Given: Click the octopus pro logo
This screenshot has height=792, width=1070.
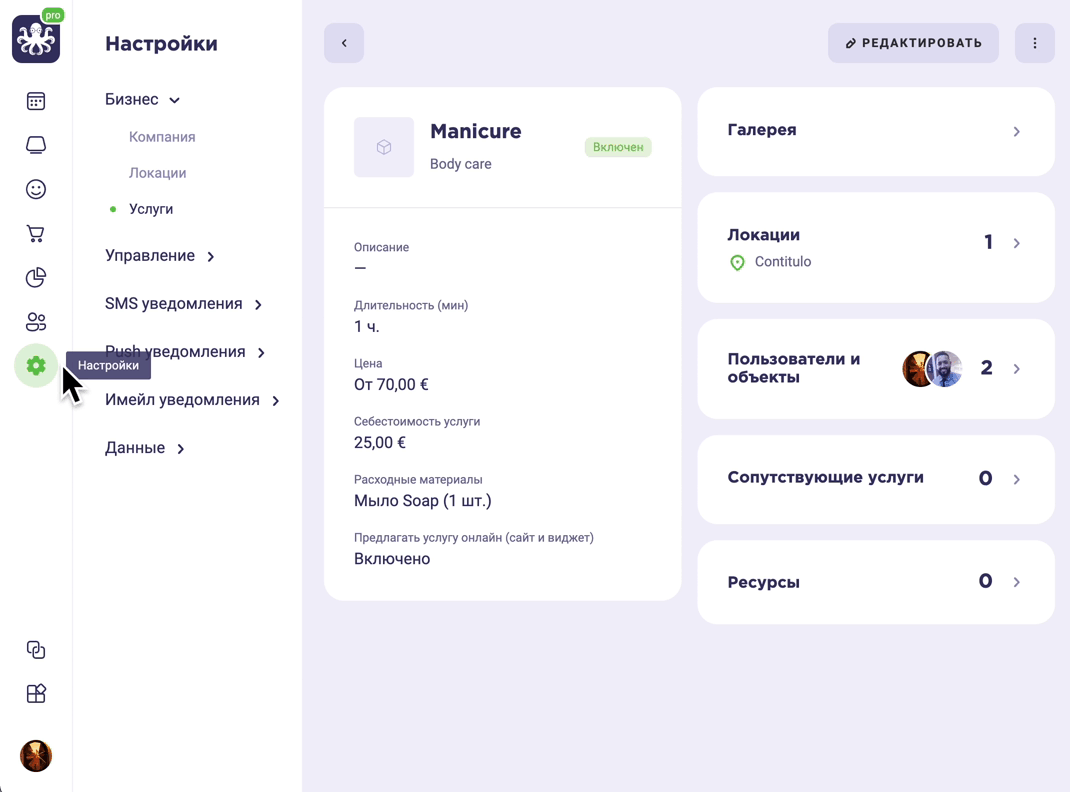Looking at the screenshot, I should coord(36,37).
